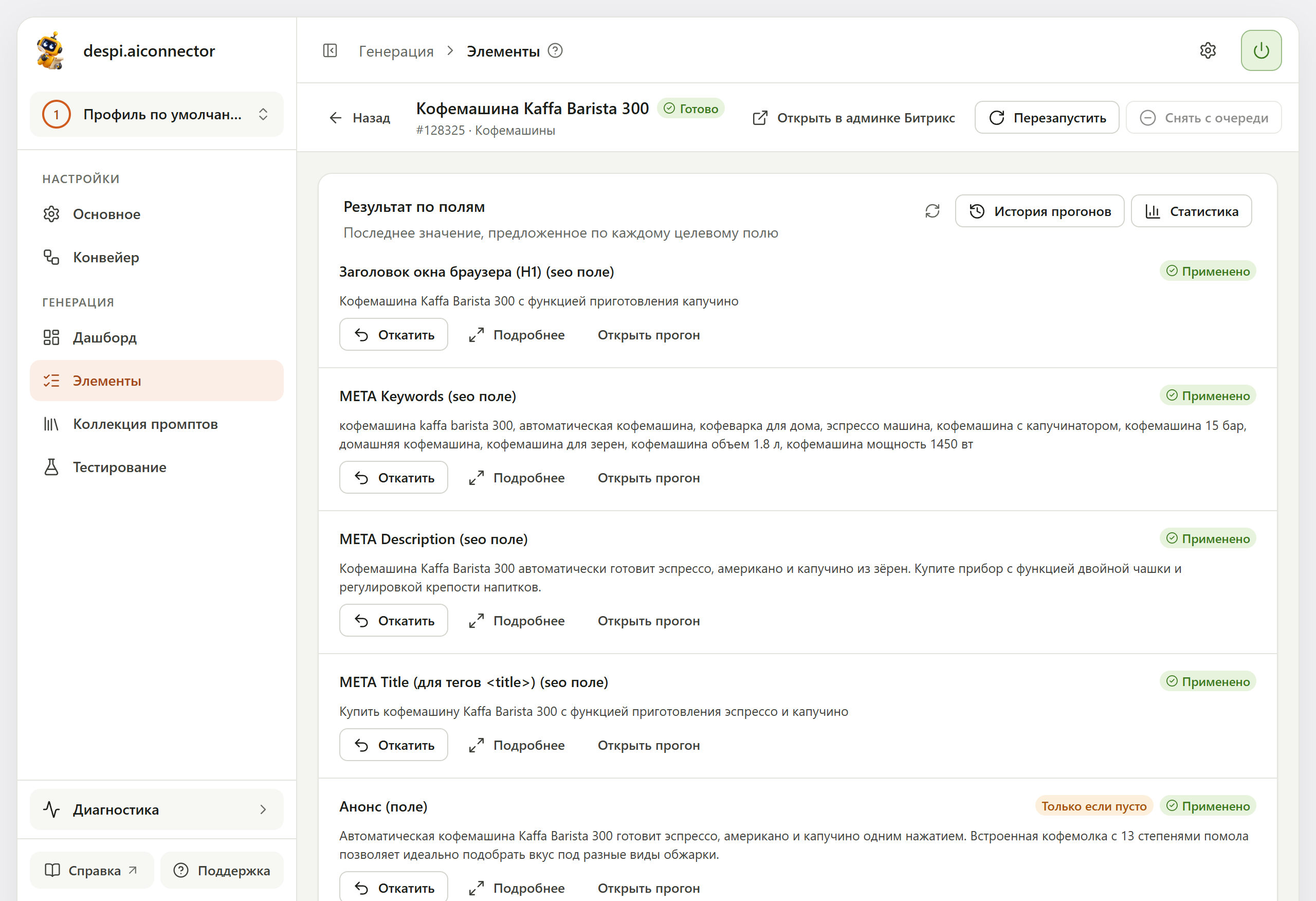
Task: Click the Готово status badge
Action: pyautogui.click(x=690, y=108)
